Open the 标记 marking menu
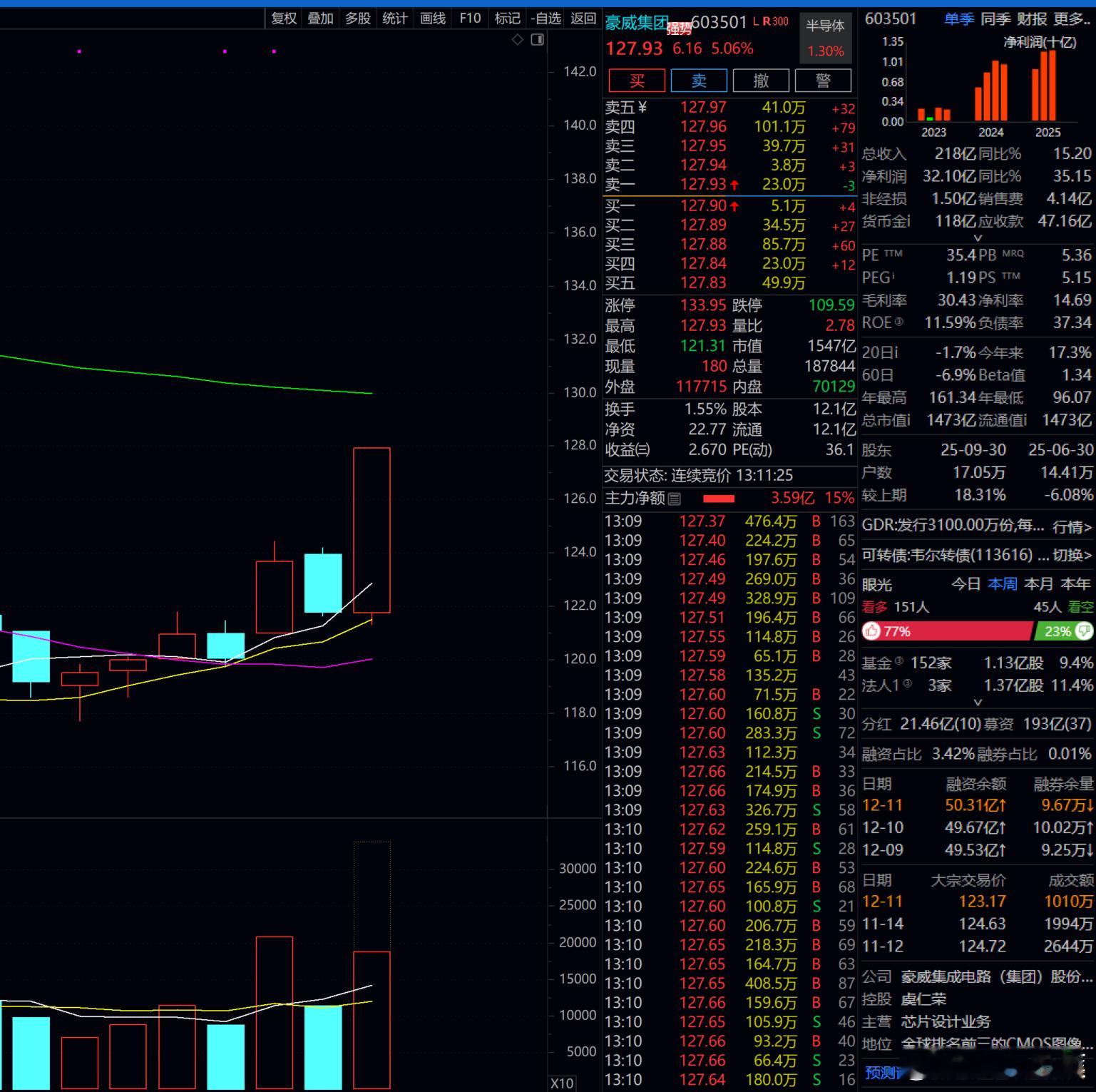1096x1092 pixels. (507, 19)
